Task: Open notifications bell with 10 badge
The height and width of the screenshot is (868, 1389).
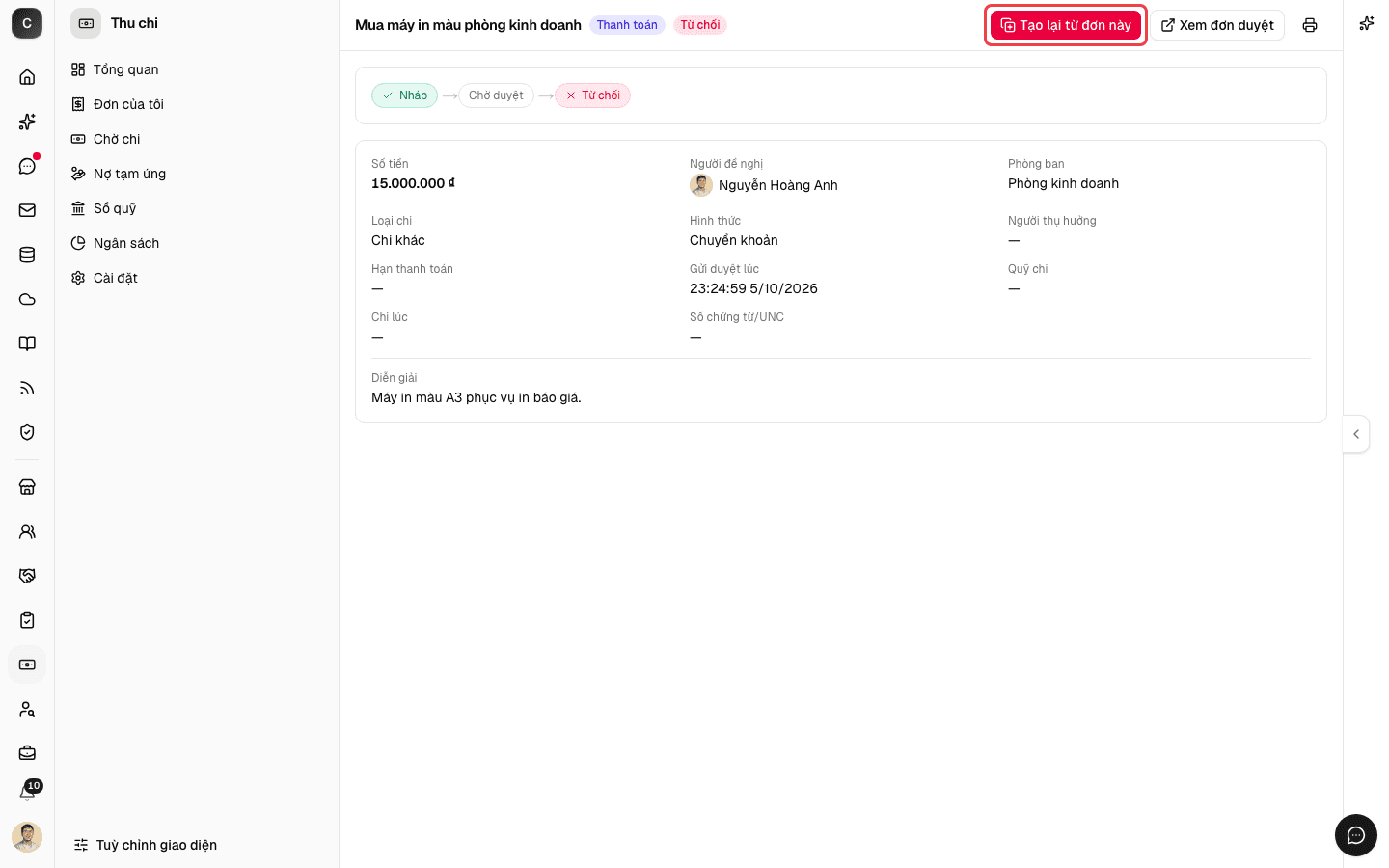Action: pos(27,793)
